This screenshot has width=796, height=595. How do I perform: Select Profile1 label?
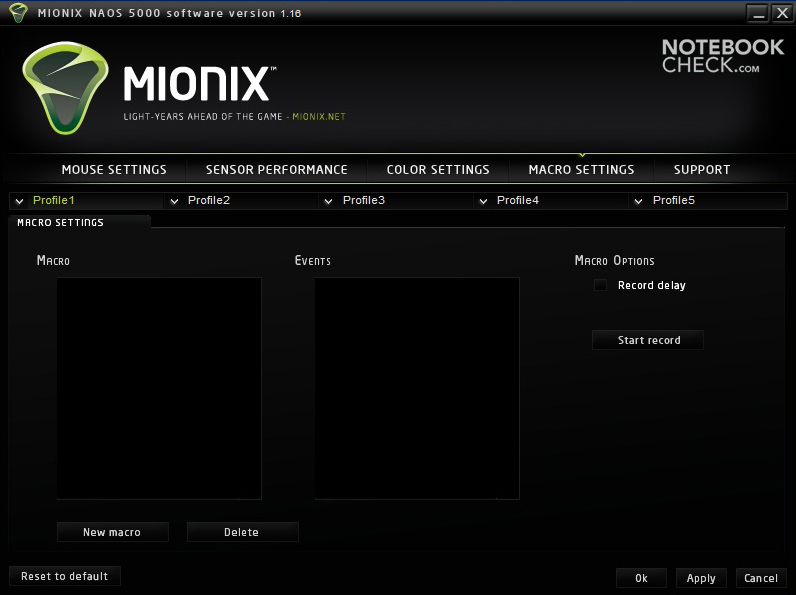[x=54, y=201]
